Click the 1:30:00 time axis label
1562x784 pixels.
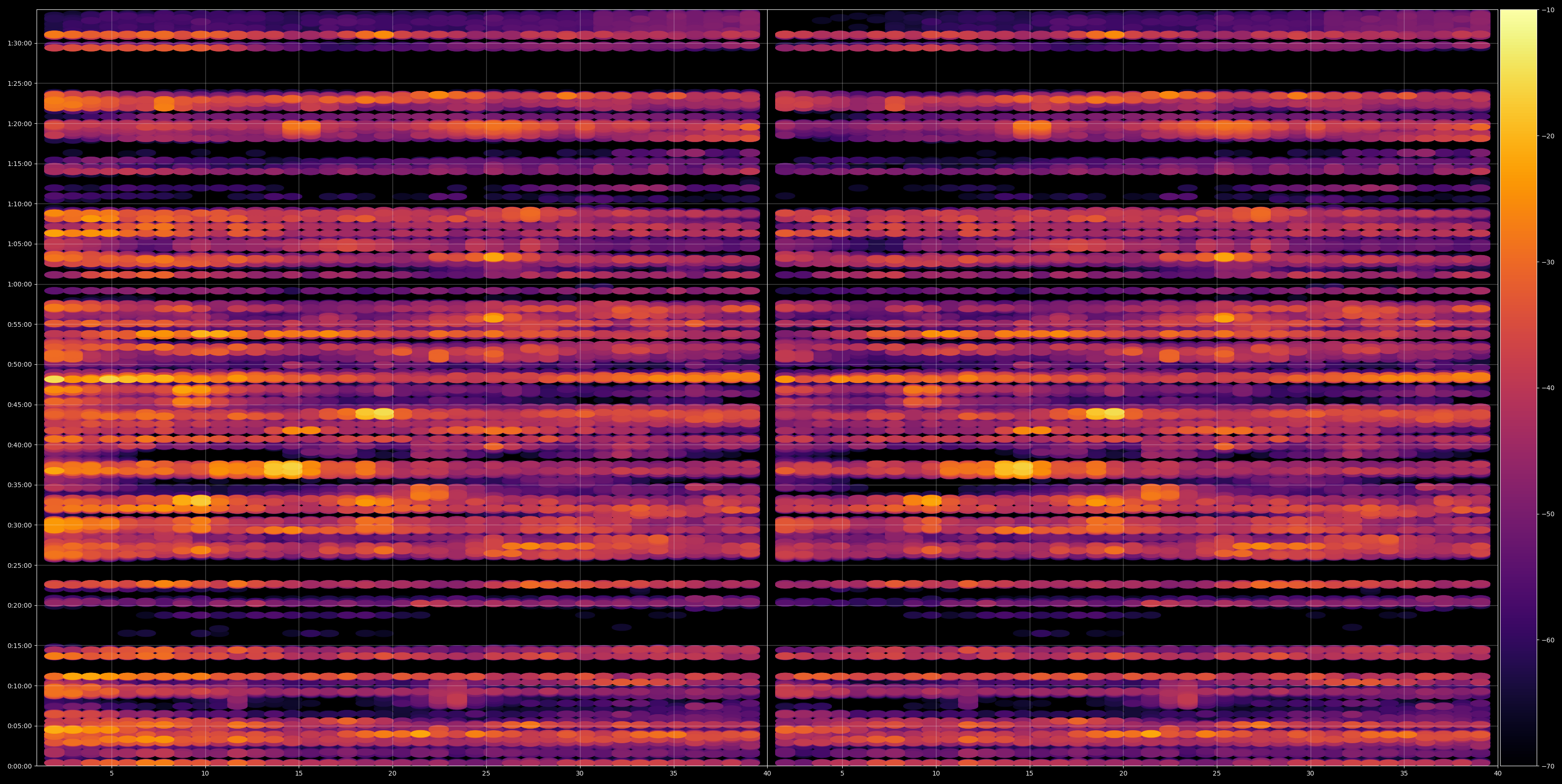point(19,43)
